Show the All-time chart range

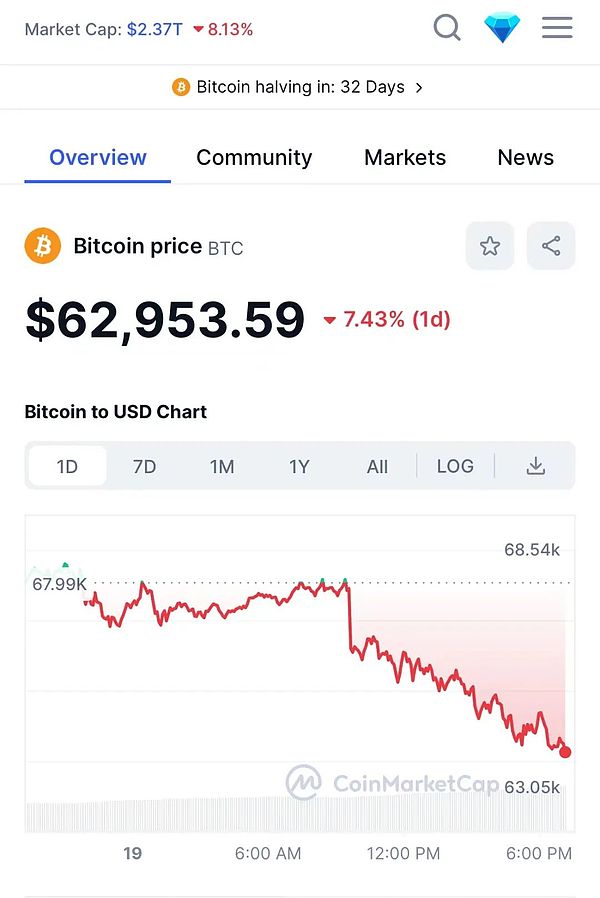[x=377, y=466]
